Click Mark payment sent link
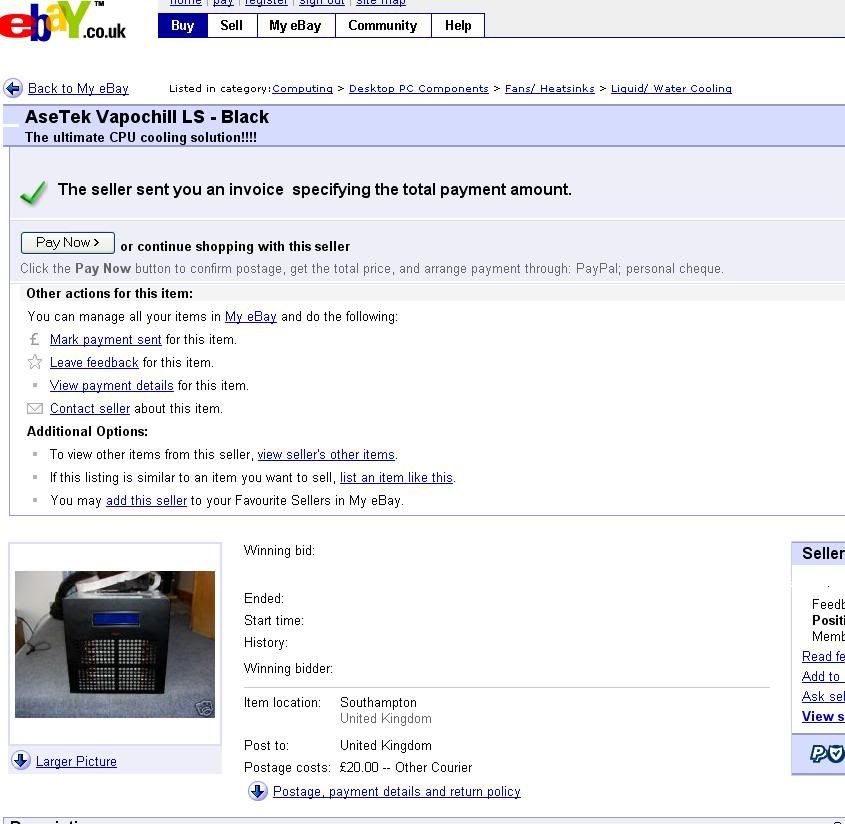 coord(106,340)
